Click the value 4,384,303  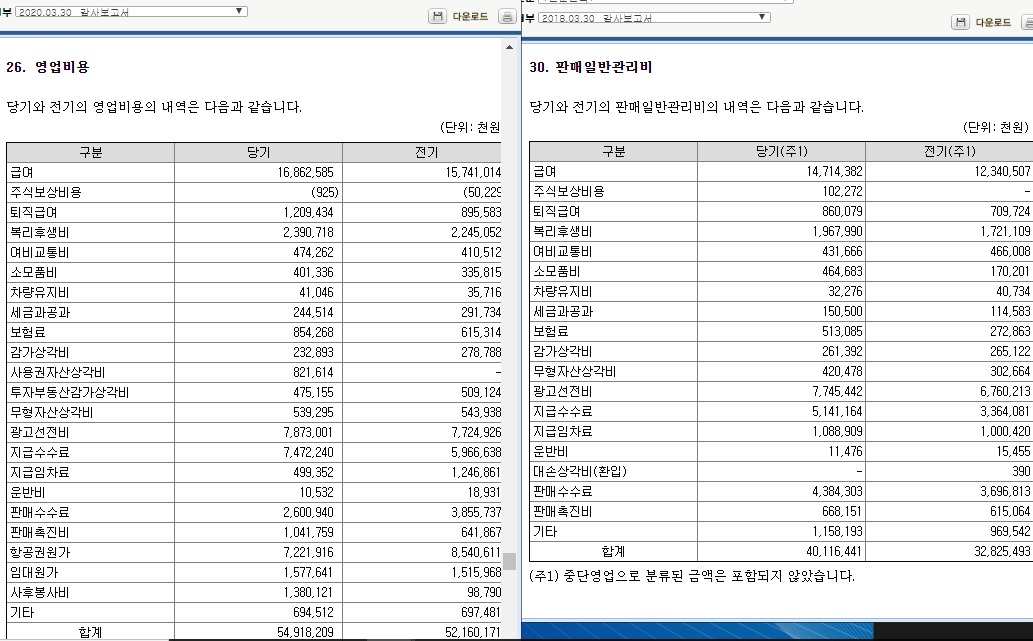point(837,491)
